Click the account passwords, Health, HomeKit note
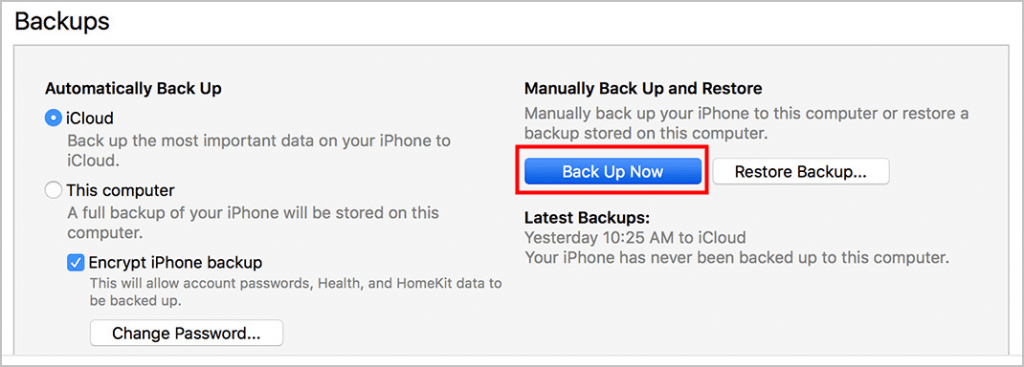 (295, 293)
